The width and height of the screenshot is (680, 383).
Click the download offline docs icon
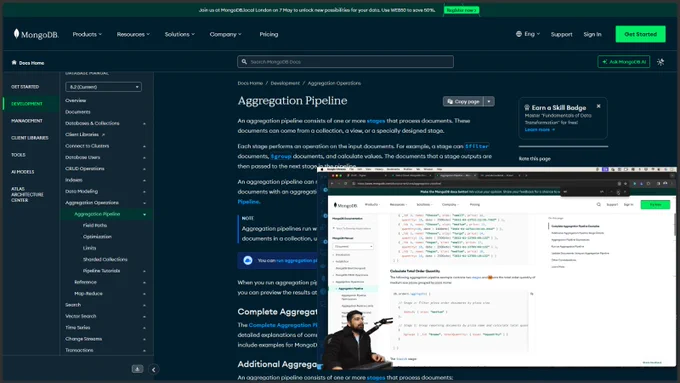tap(137, 369)
